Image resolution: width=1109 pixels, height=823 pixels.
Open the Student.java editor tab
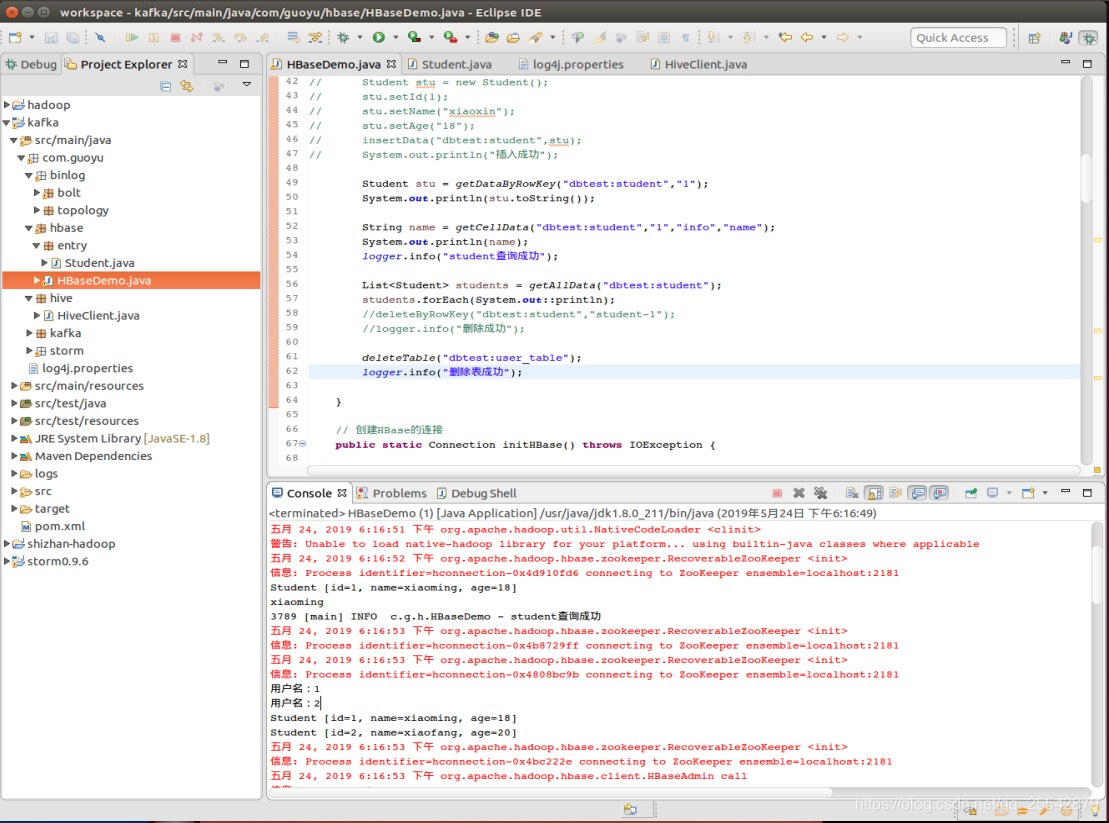(x=450, y=64)
